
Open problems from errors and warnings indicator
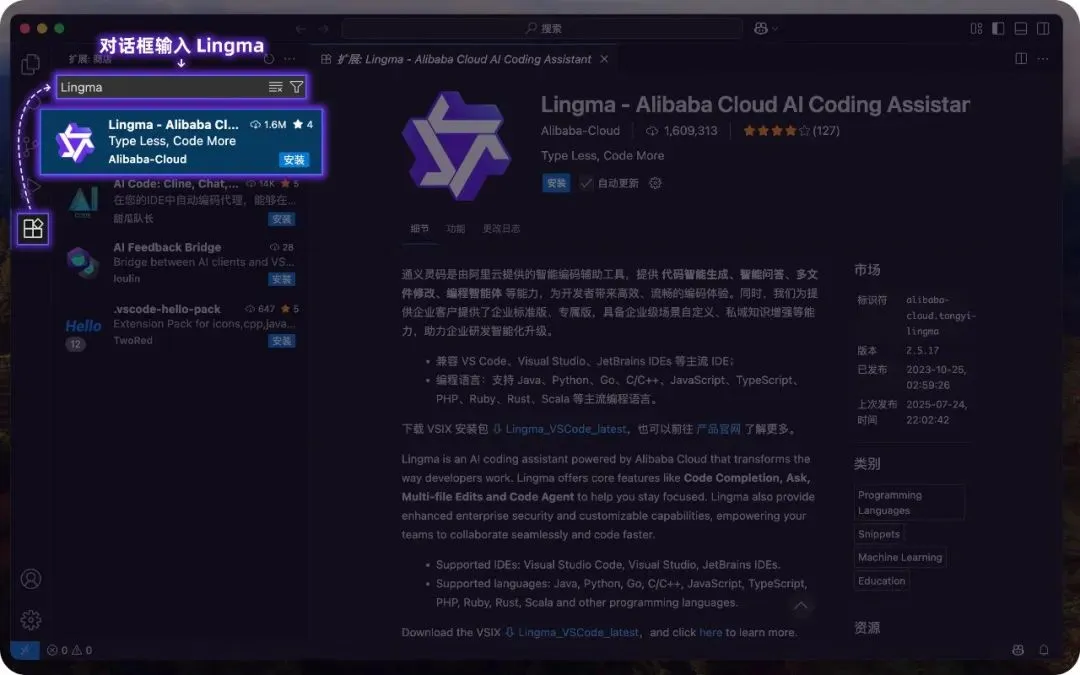[x=69, y=650]
